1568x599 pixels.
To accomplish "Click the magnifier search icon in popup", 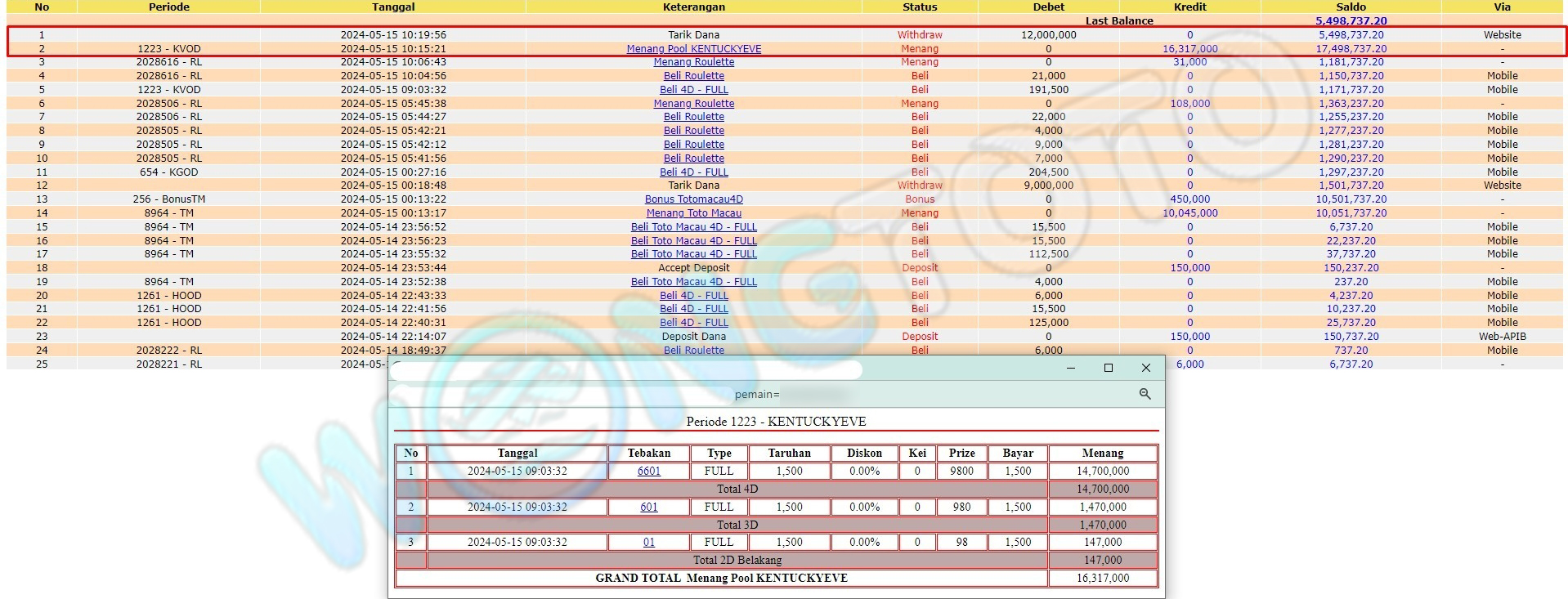I will pyautogui.click(x=1145, y=394).
